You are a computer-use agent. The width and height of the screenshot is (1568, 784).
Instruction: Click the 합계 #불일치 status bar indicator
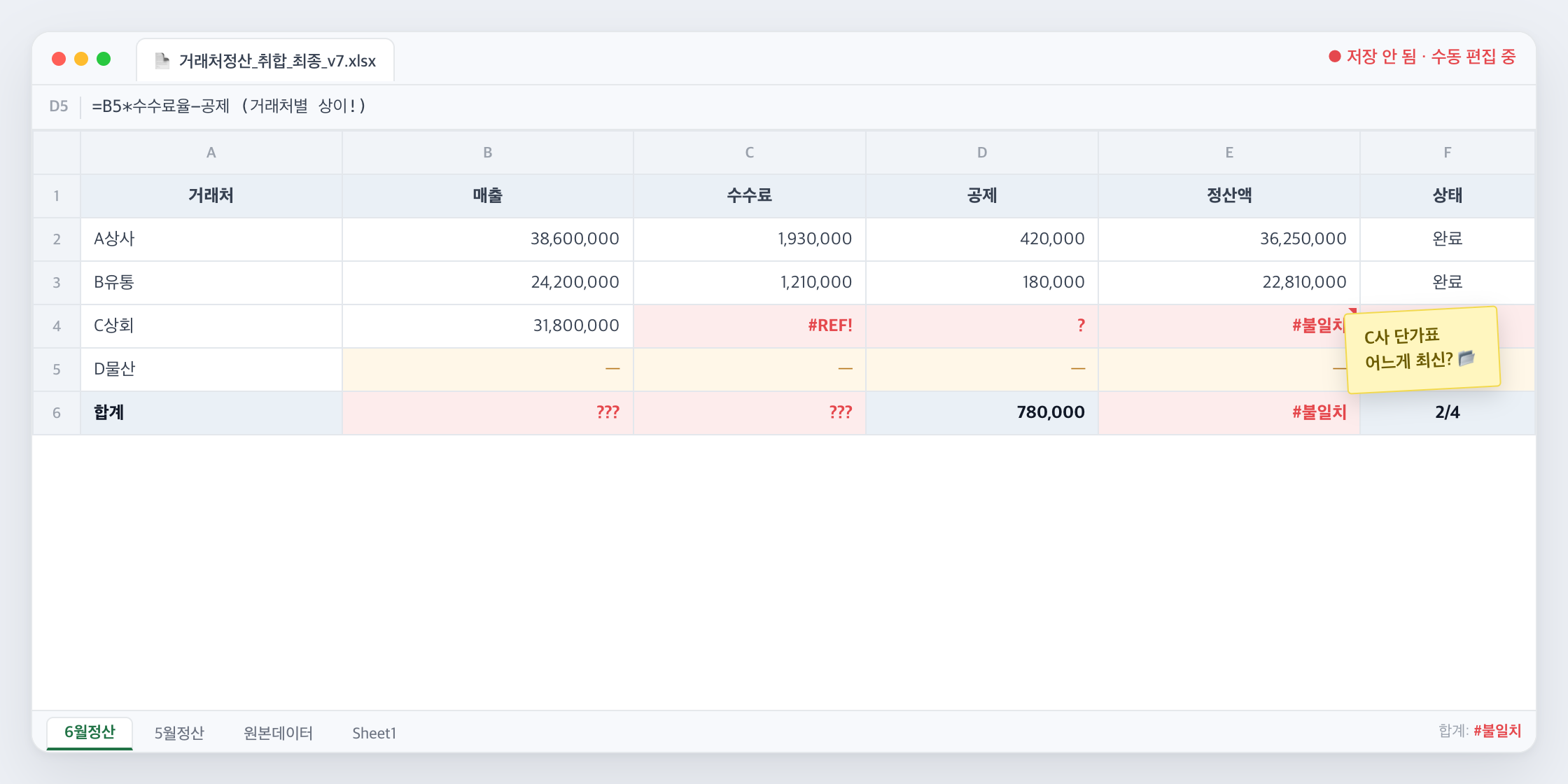coord(1480,731)
